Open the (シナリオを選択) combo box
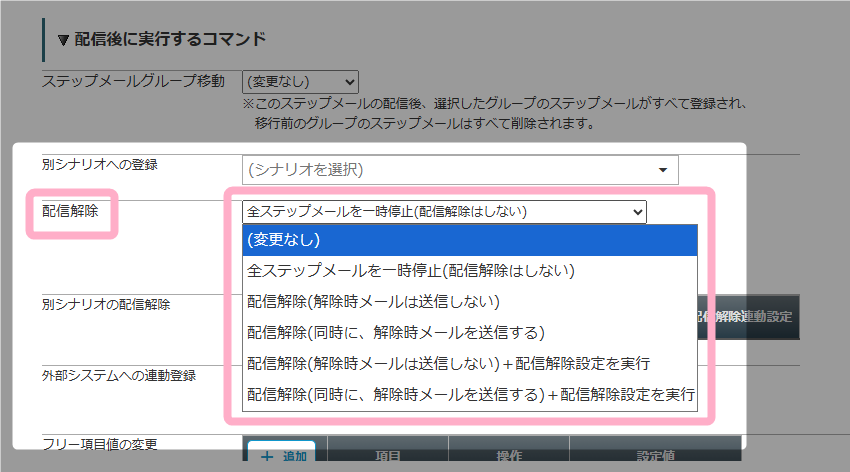Viewport: 850px width, 472px height. tap(460, 169)
